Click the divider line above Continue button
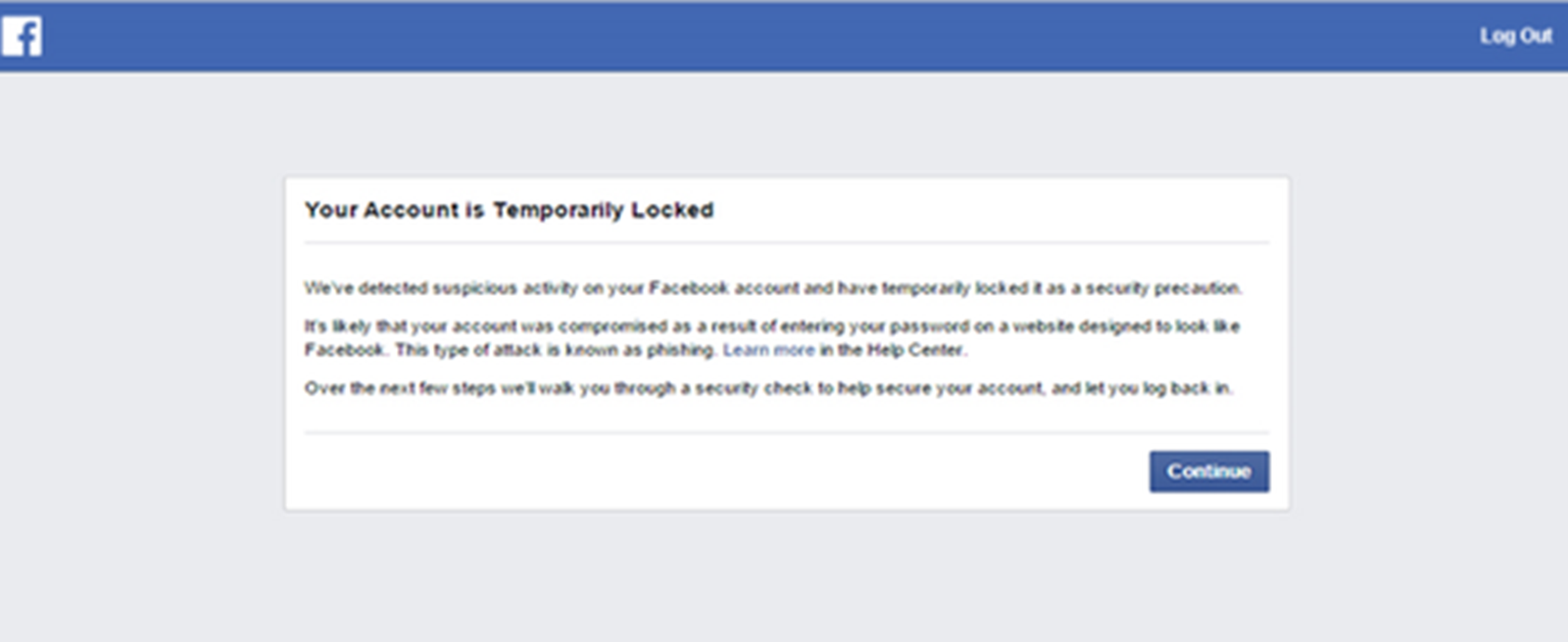Screen dimensions: 1568x642 coord(787,432)
